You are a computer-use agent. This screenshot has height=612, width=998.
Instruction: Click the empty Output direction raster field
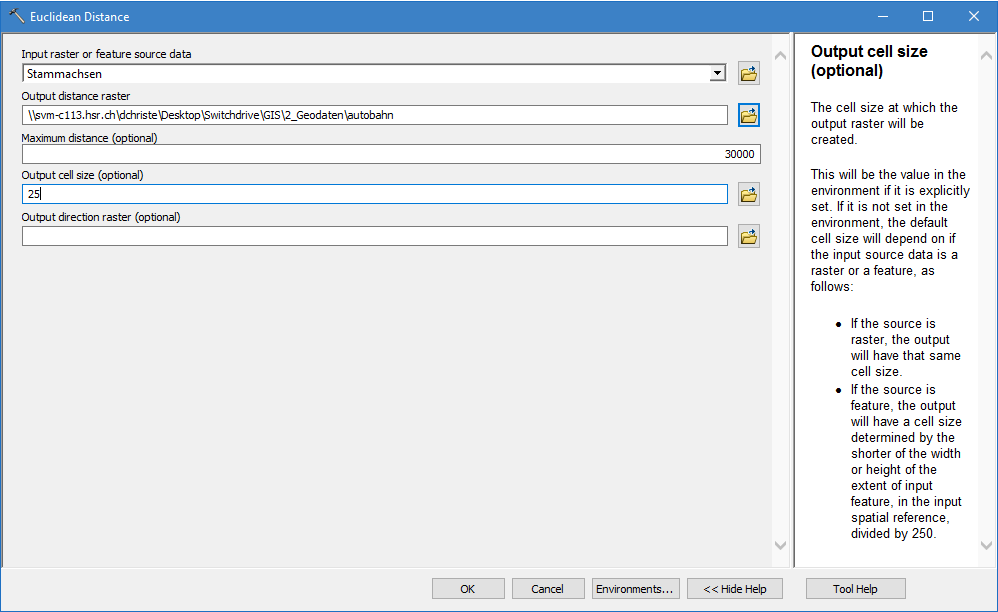coord(374,236)
